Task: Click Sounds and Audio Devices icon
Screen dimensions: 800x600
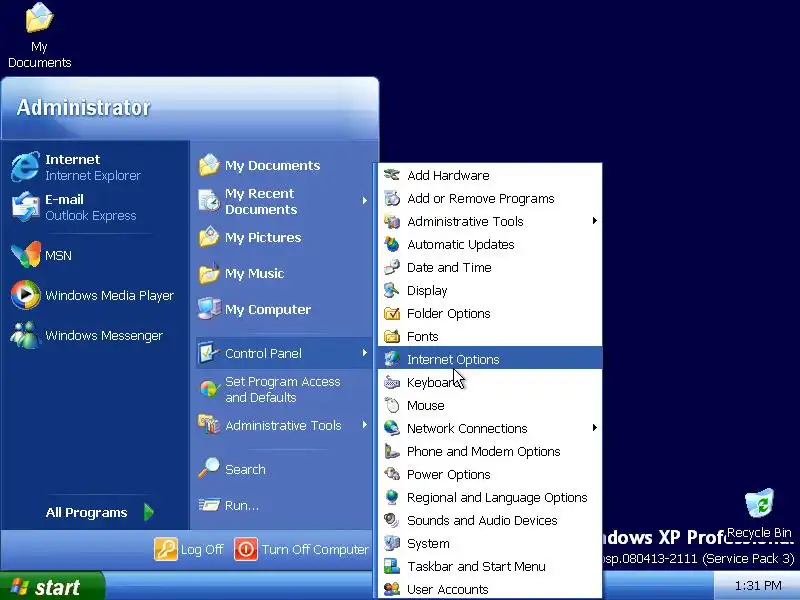Action: [x=392, y=520]
